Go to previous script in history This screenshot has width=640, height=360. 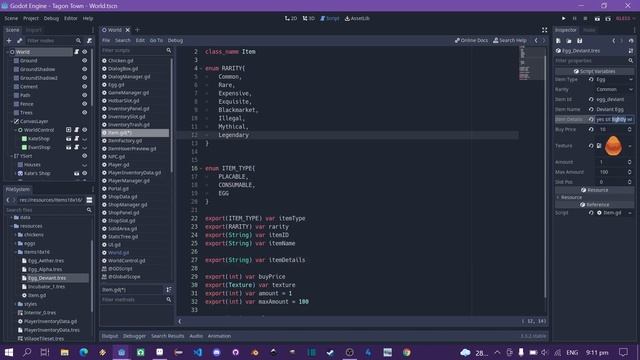point(536,40)
